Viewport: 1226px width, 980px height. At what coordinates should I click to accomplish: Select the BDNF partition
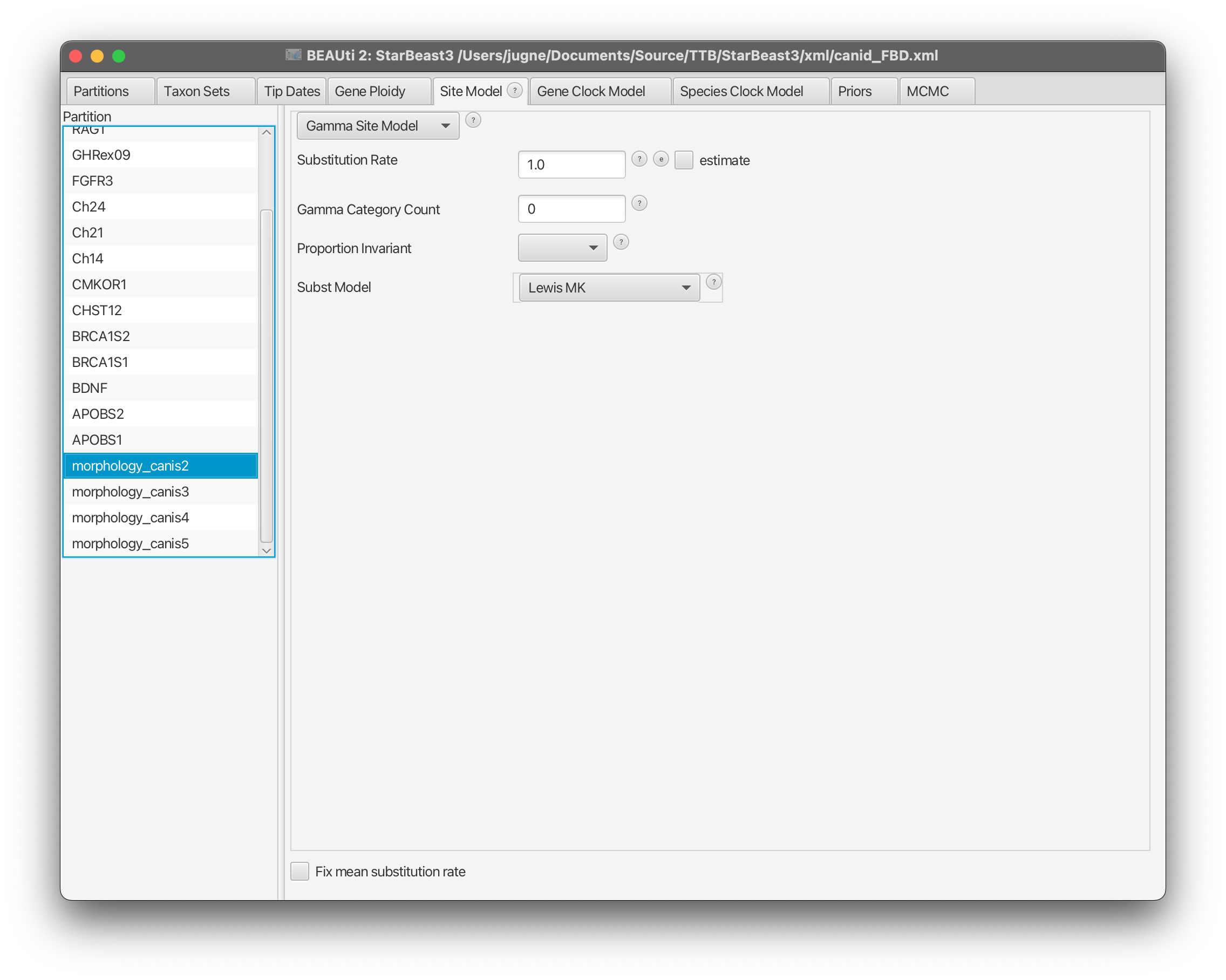point(90,388)
